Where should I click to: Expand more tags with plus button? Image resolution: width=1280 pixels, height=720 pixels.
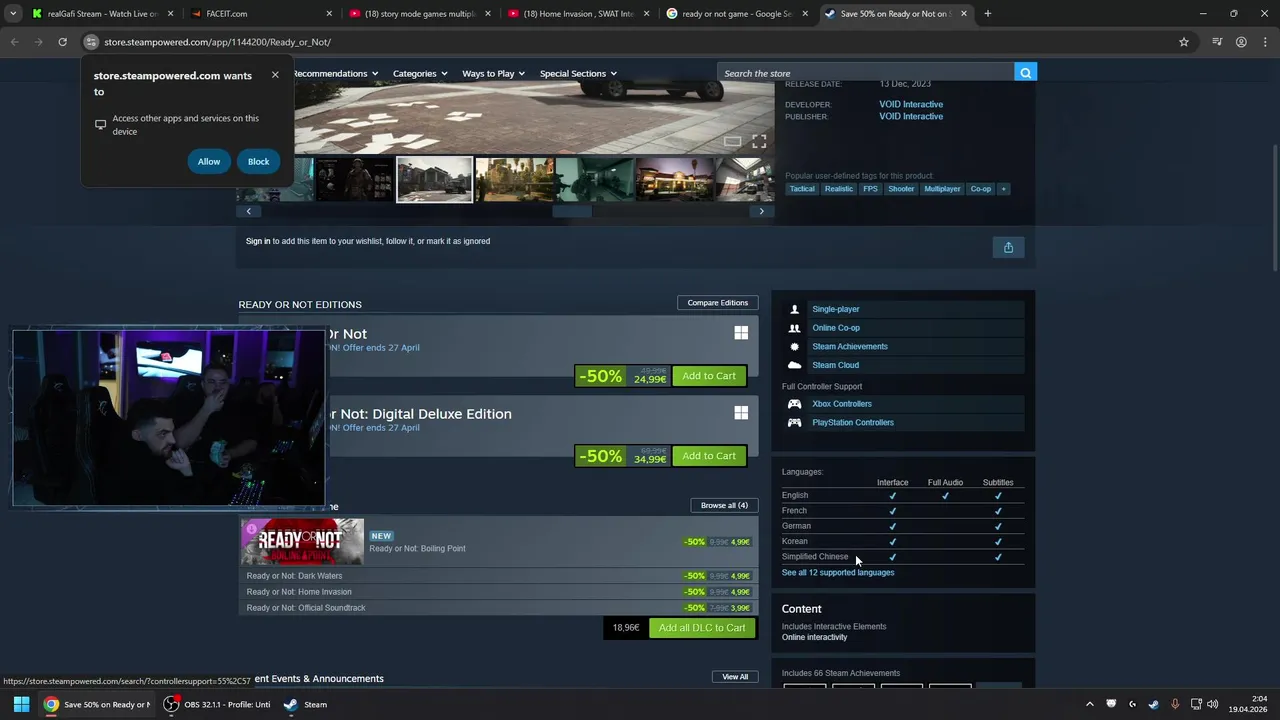1003,189
